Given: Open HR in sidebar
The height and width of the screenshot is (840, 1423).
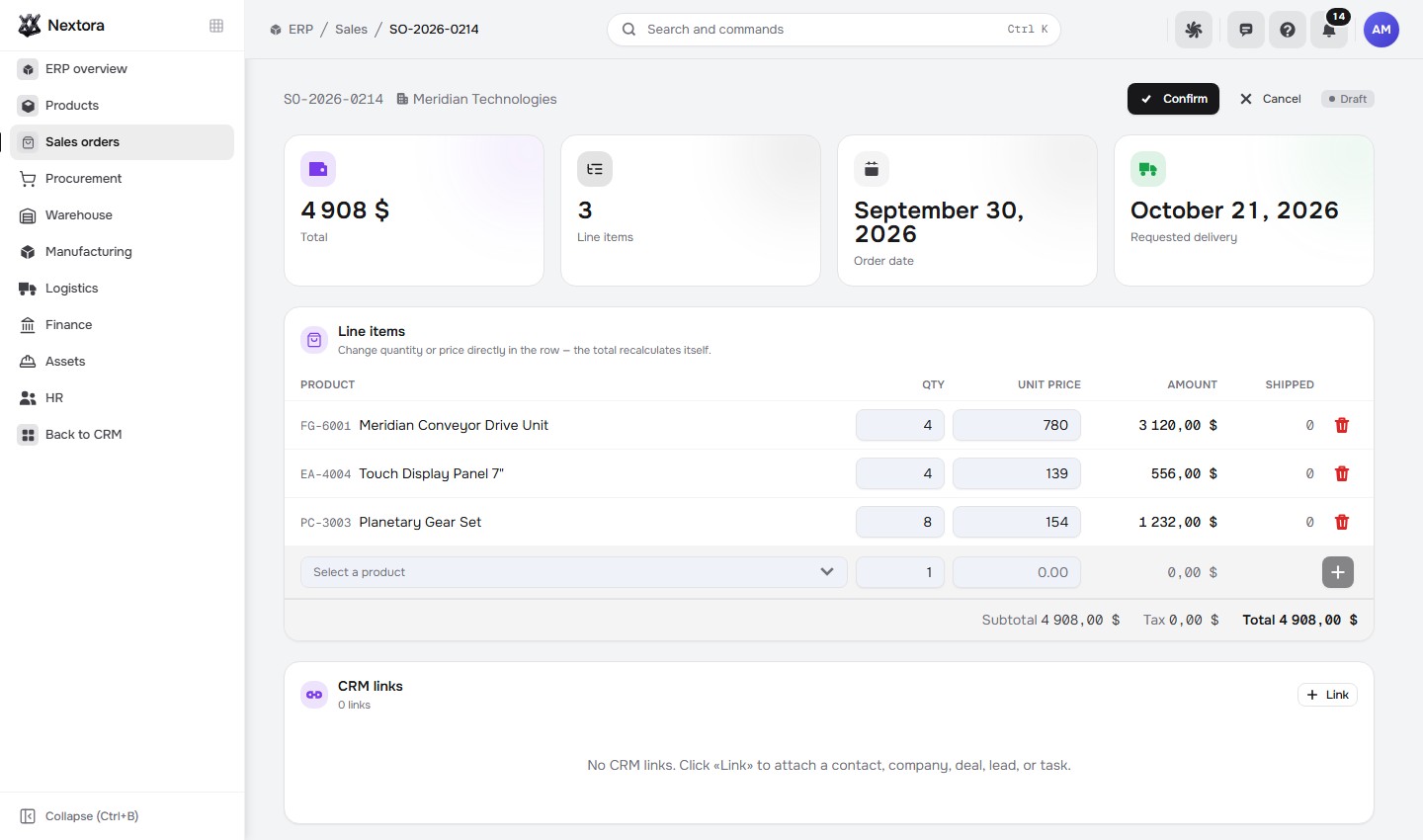Looking at the screenshot, I should coord(122,398).
